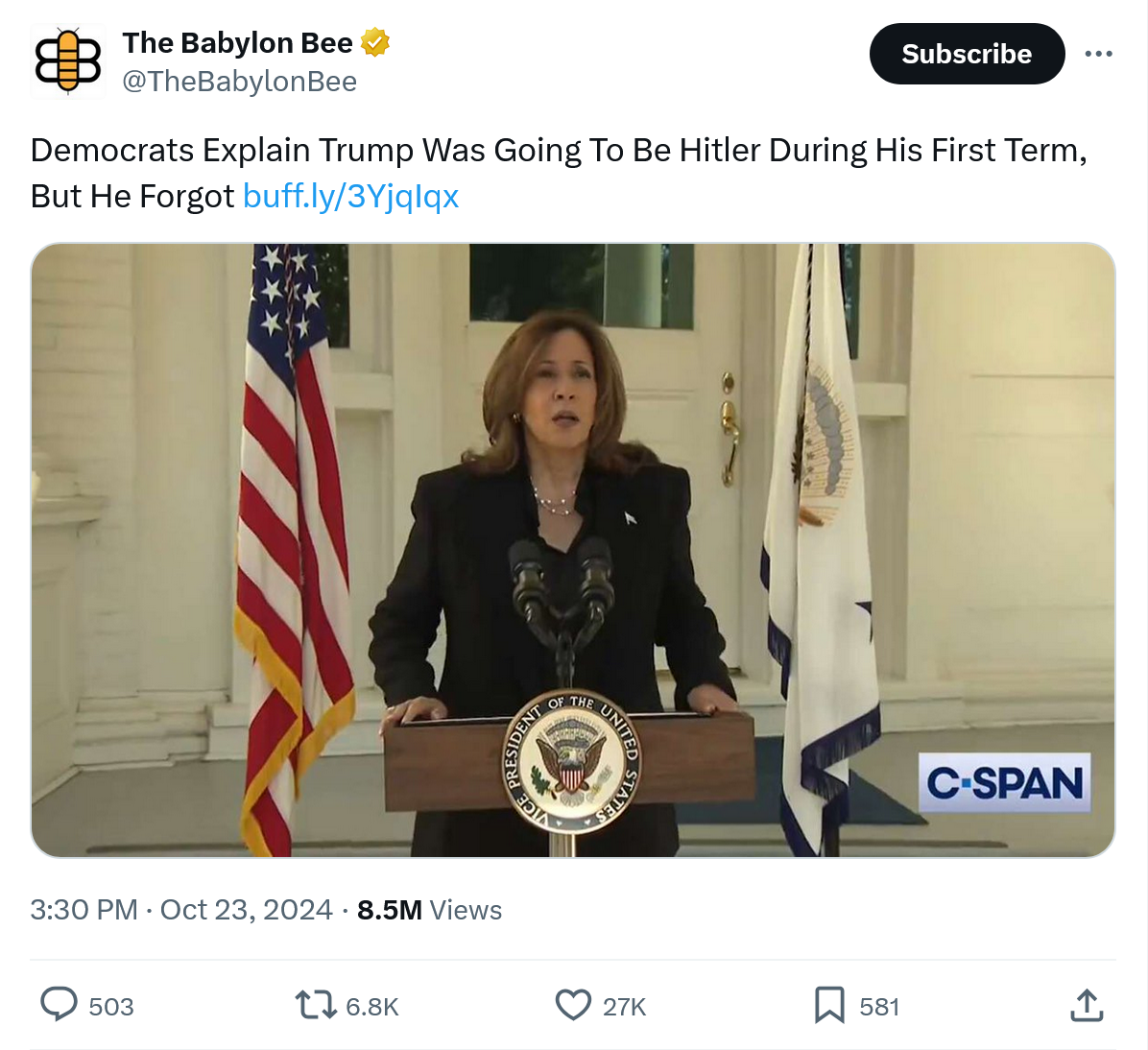Click the post headline text
The width and height of the screenshot is (1148, 1050).
pos(557,151)
